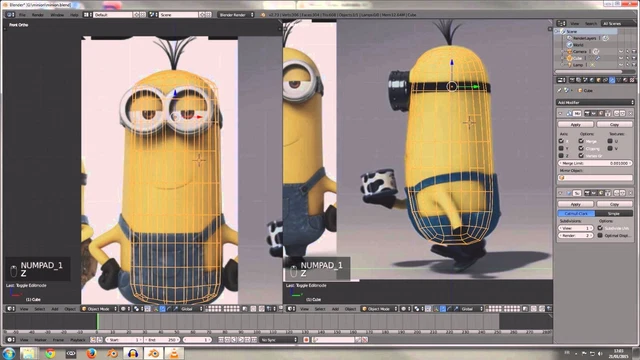The image size is (640, 360).
Task: Open the Object properties tab icon
Action: pos(598,80)
